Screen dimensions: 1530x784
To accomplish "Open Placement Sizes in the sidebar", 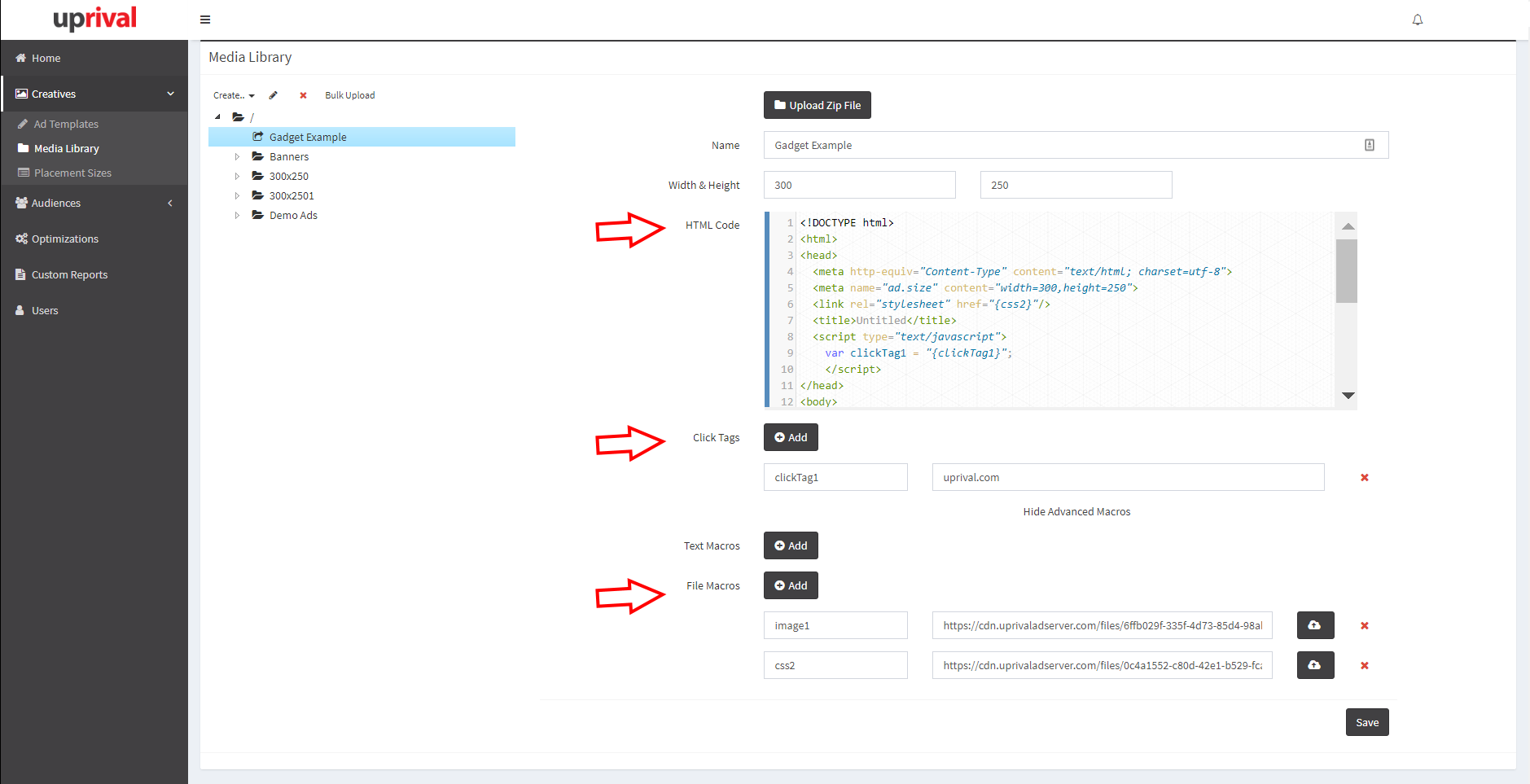I will 94,173.
